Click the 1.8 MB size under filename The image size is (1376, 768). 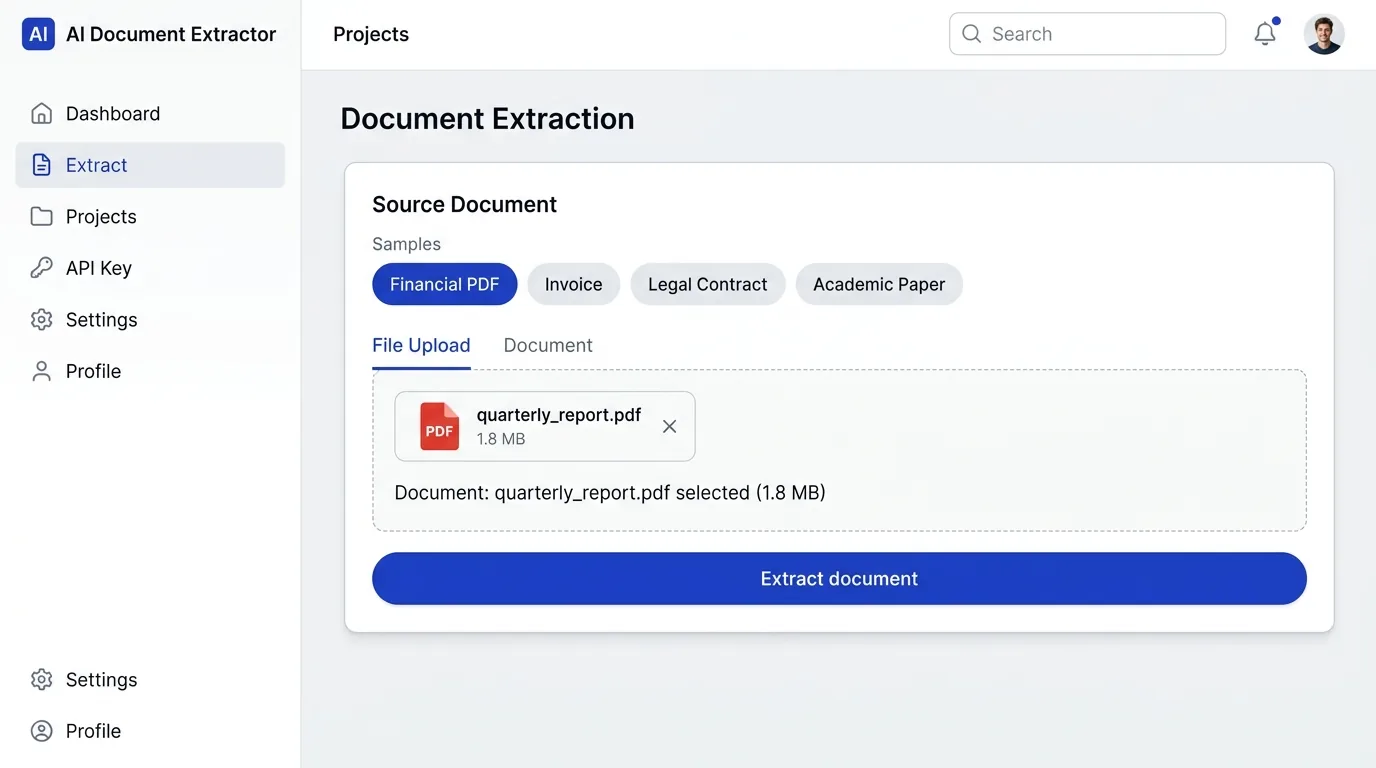pos(501,439)
